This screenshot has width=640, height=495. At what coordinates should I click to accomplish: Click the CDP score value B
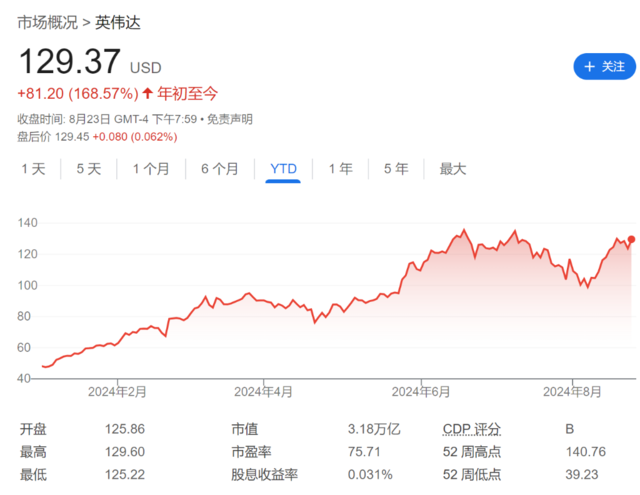tap(570, 429)
